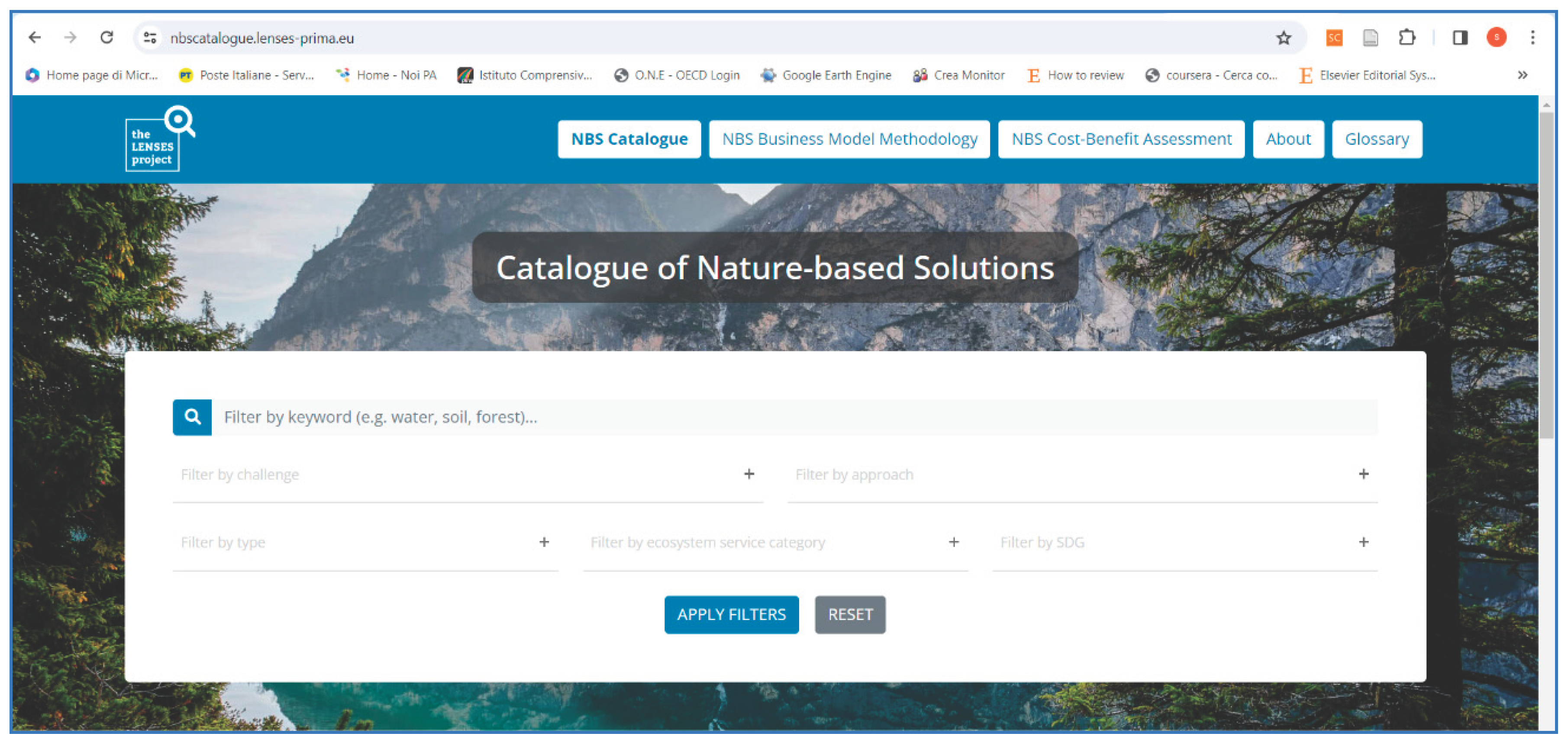1568x743 pixels.
Task: Expand Filter by approach dropdown
Action: 1363,474
